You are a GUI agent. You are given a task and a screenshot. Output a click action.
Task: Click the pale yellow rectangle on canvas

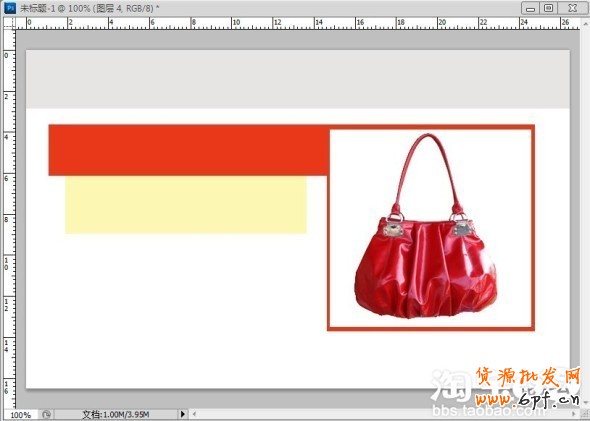pyautogui.click(x=186, y=205)
